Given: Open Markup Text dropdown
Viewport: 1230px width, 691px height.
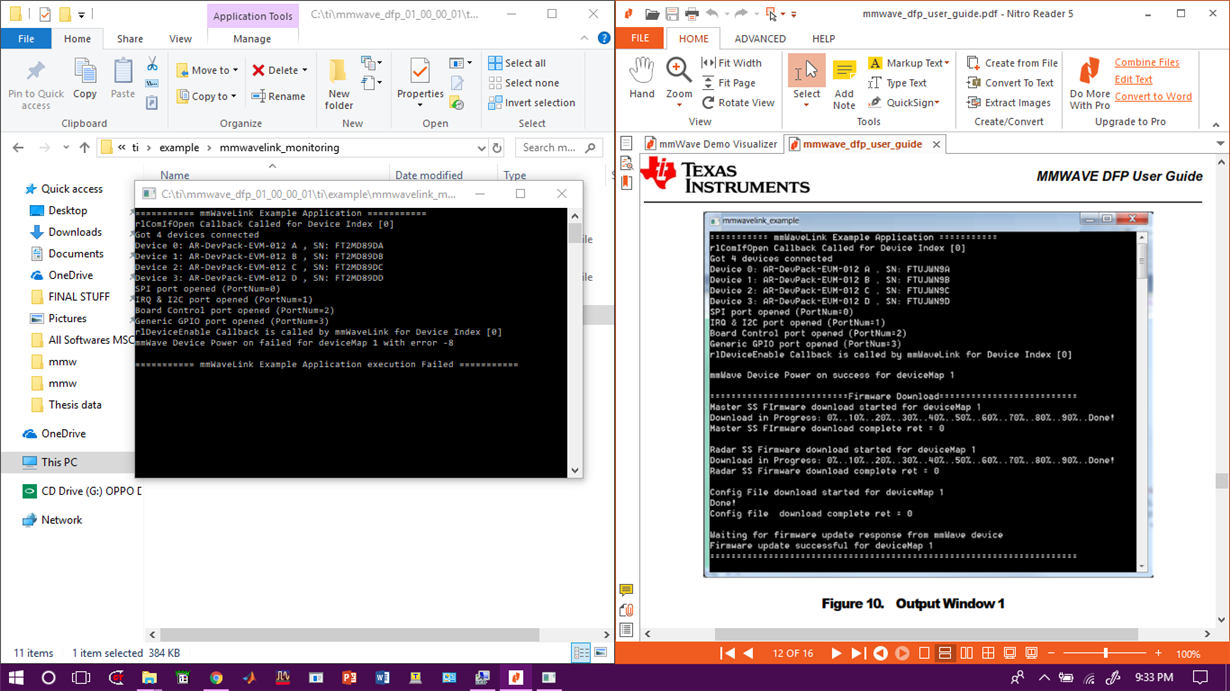Looking at the screenshot, I should click(x=908, y=63).
